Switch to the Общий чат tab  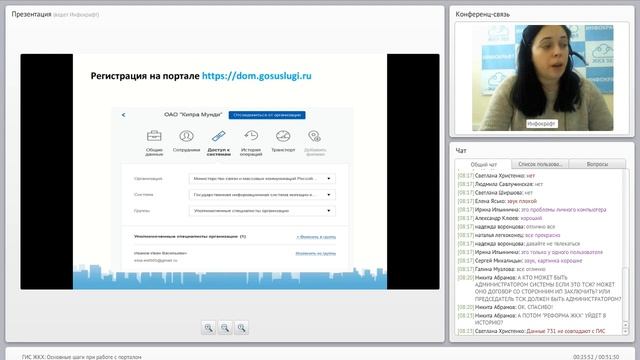click(x=484, y=164)
